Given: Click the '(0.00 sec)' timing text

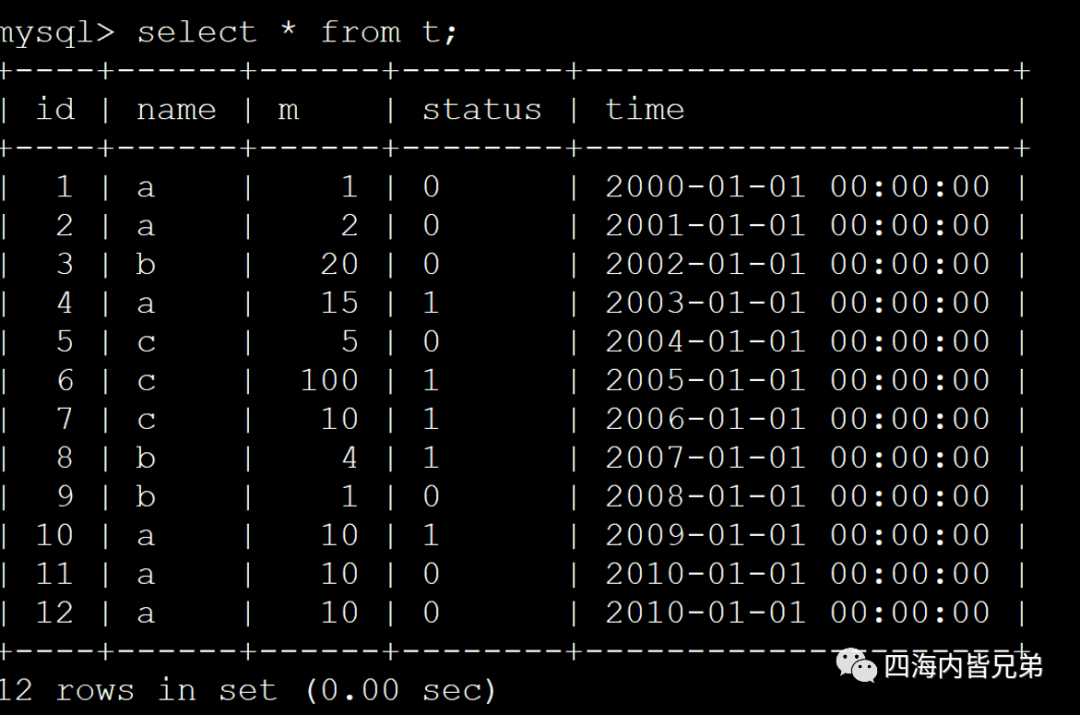Looking at the screenshot, I should (400, 690).
